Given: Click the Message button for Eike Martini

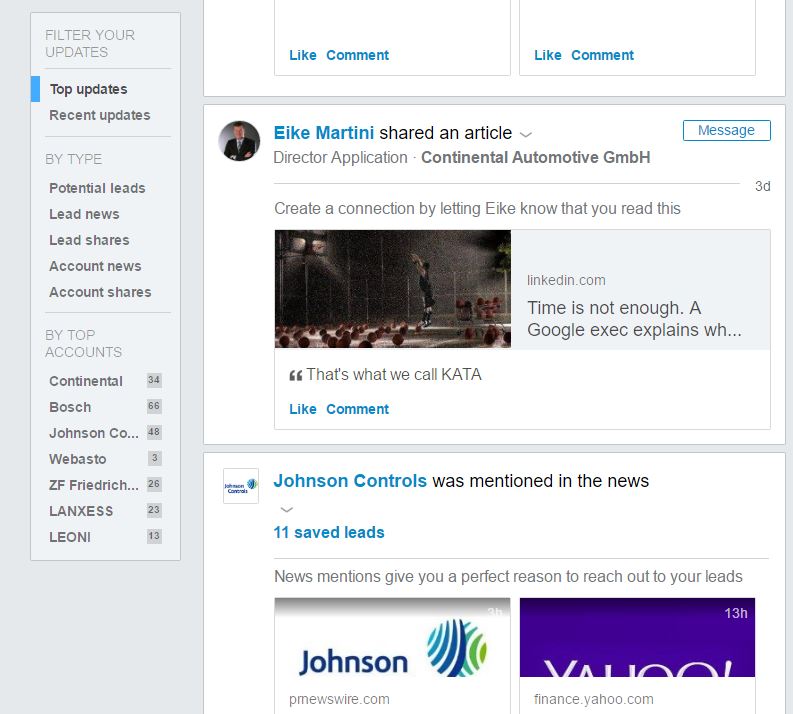Looking at the screenshot, I should [x=726, y=130].
